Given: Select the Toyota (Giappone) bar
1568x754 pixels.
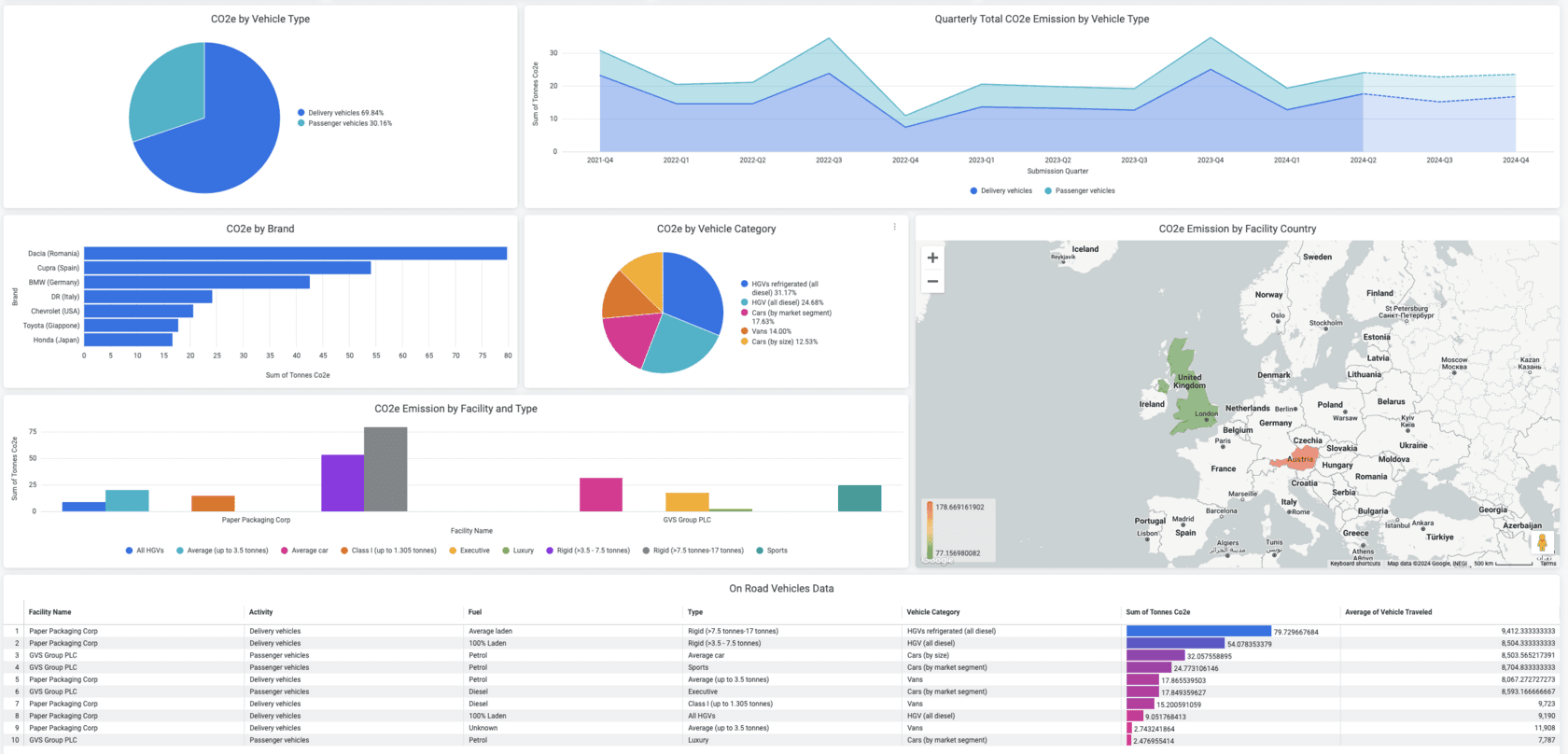Looking at the screenshot, I should pos(132,326).
